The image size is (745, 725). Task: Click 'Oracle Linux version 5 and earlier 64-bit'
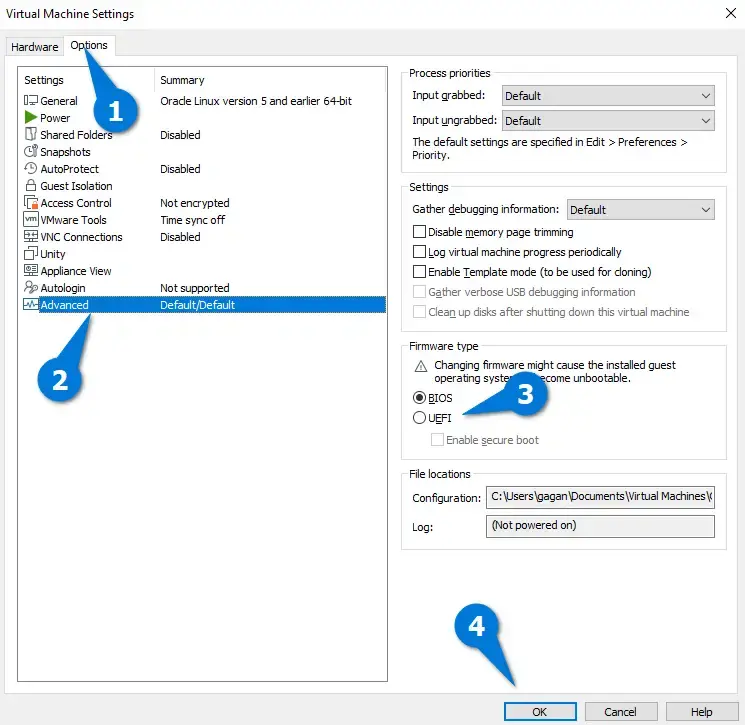pos(256,101)
